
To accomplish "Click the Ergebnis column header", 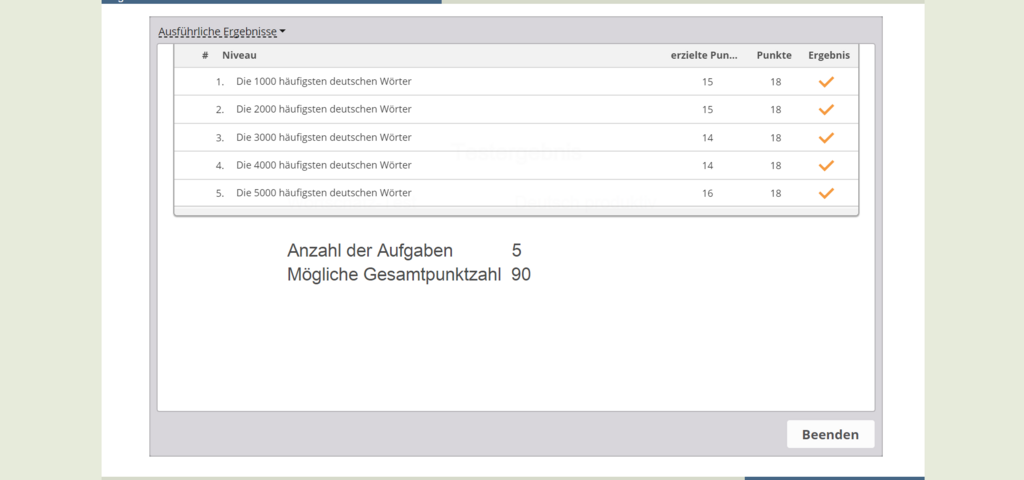I will click(x=829, y=56).
